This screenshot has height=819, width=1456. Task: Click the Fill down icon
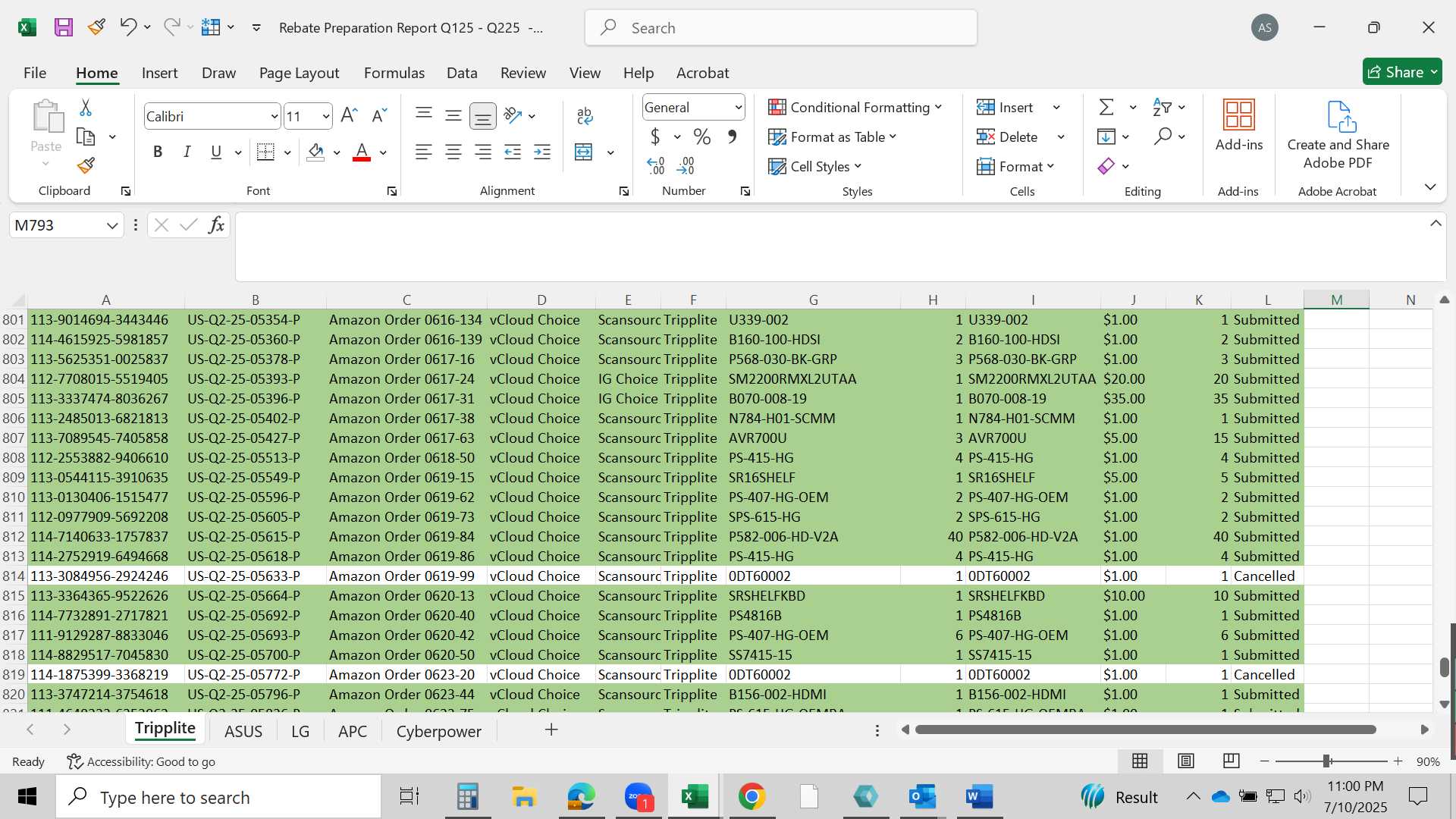(x=1106, y=136)
